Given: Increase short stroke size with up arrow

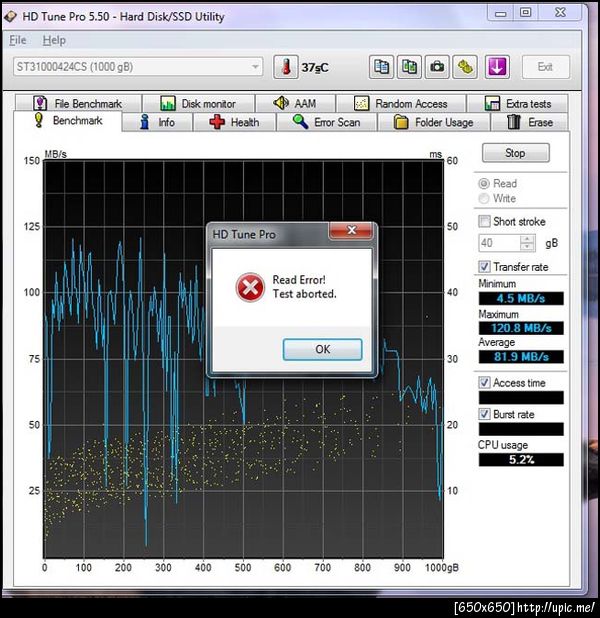Looking at the screenshot, I should (x=527, y=239).
